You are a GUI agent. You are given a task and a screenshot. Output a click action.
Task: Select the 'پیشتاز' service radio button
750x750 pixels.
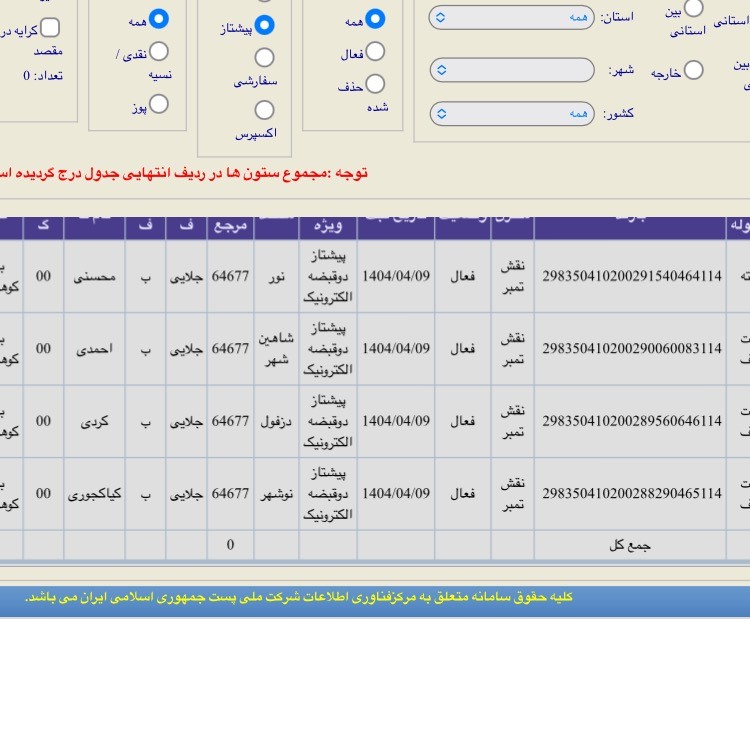click(x=264, y=25)
